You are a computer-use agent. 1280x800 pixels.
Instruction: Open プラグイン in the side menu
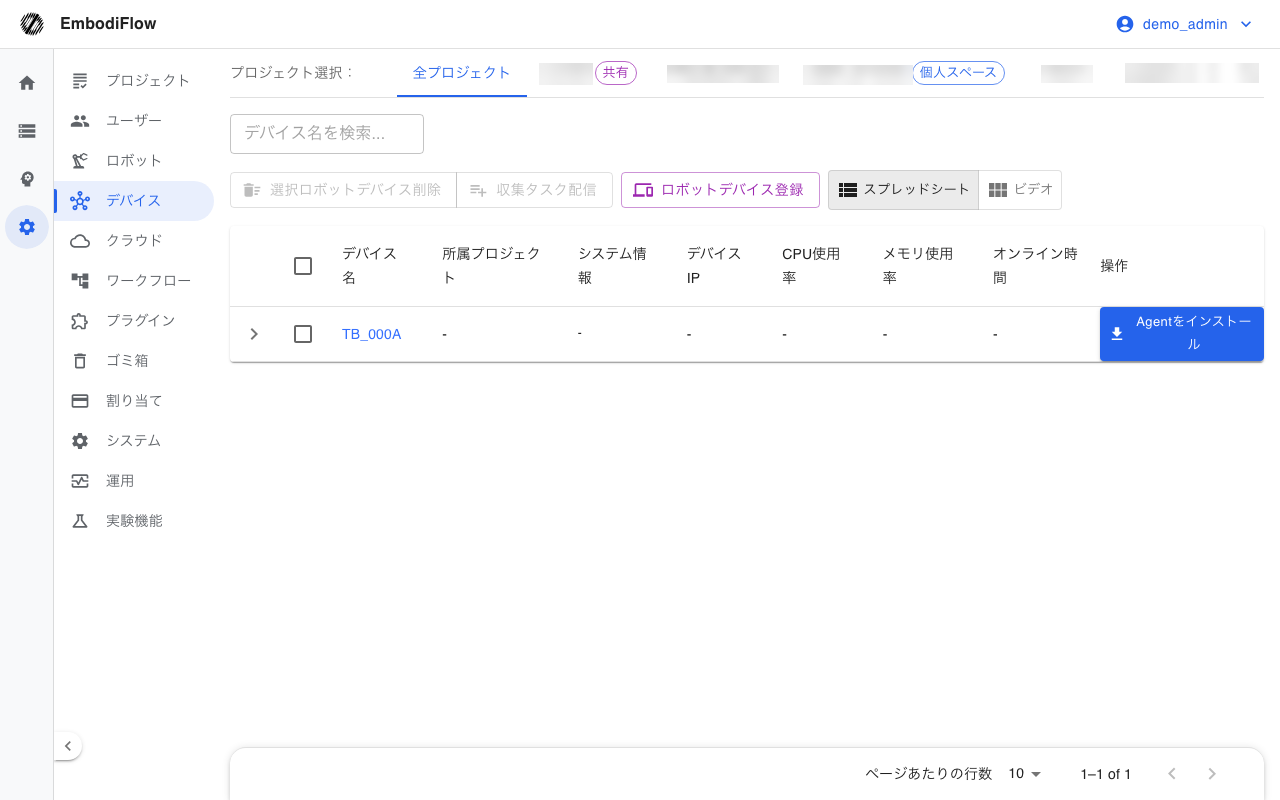134,321
